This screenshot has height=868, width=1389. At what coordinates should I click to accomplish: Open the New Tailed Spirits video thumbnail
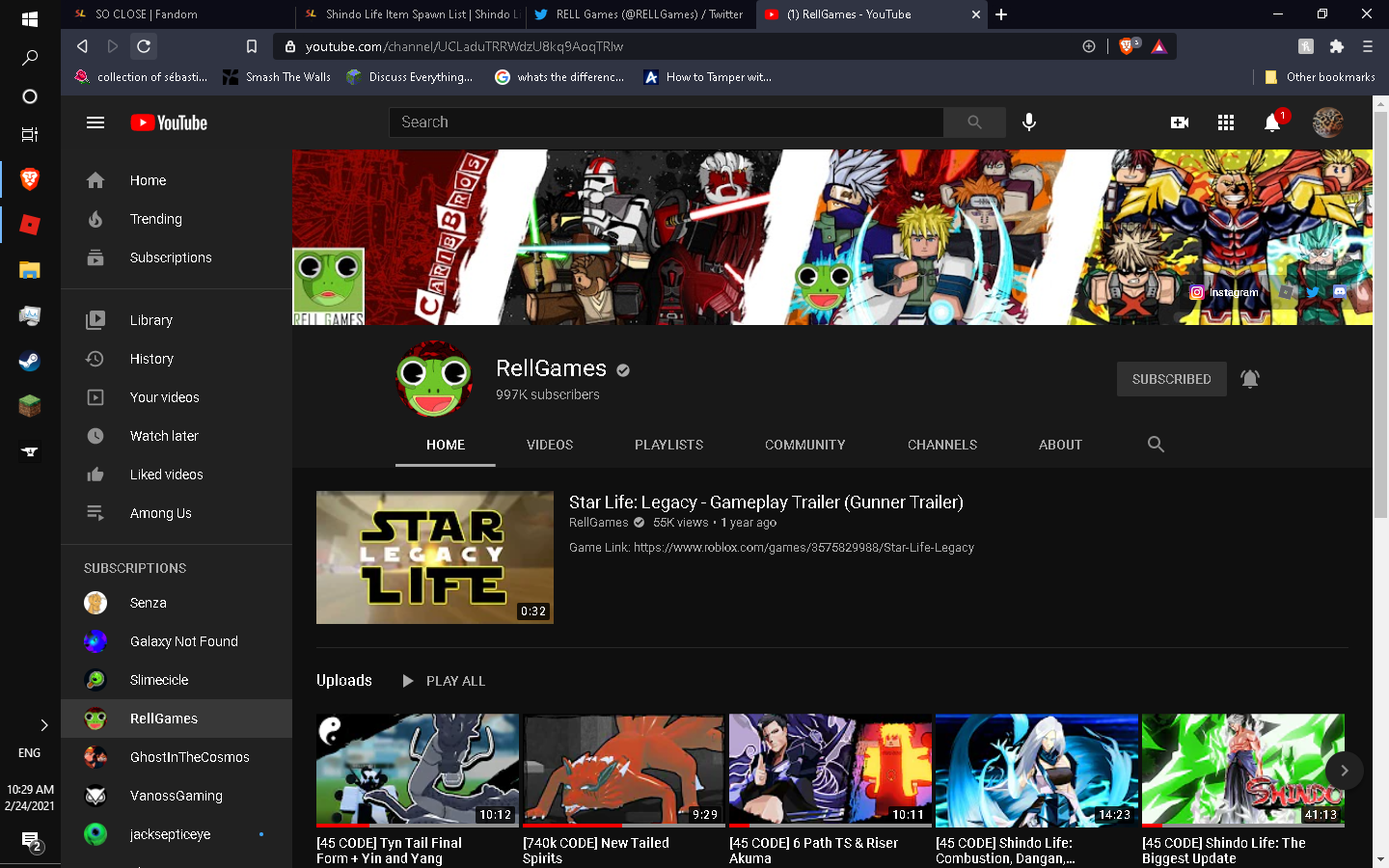click(623, 771)
